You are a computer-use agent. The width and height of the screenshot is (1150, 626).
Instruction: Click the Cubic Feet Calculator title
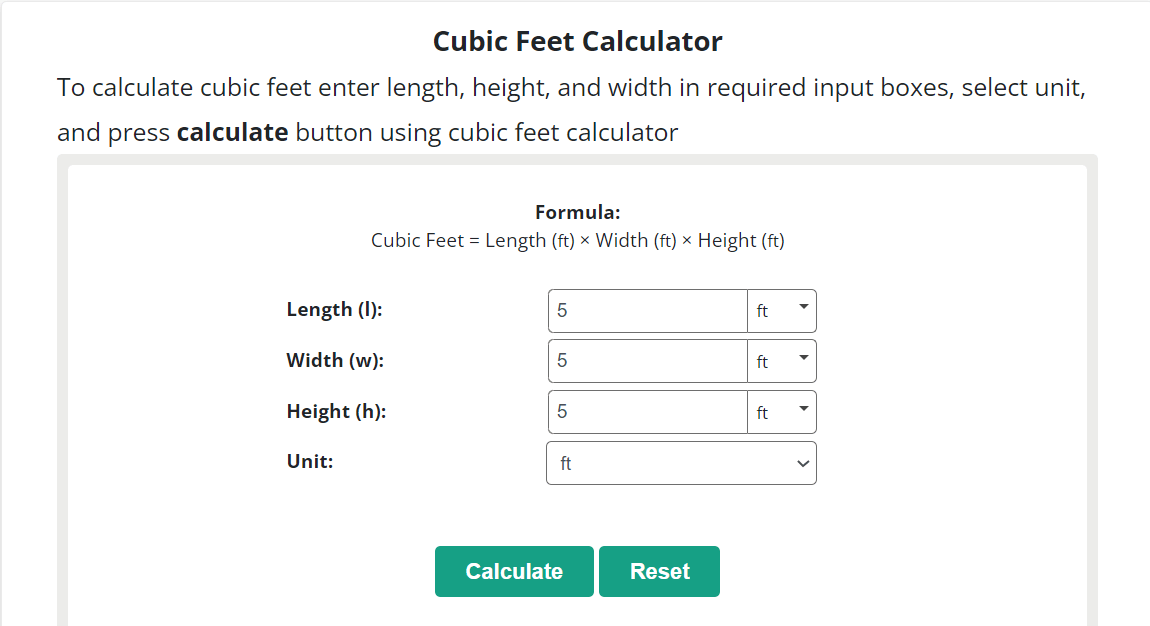577,41
